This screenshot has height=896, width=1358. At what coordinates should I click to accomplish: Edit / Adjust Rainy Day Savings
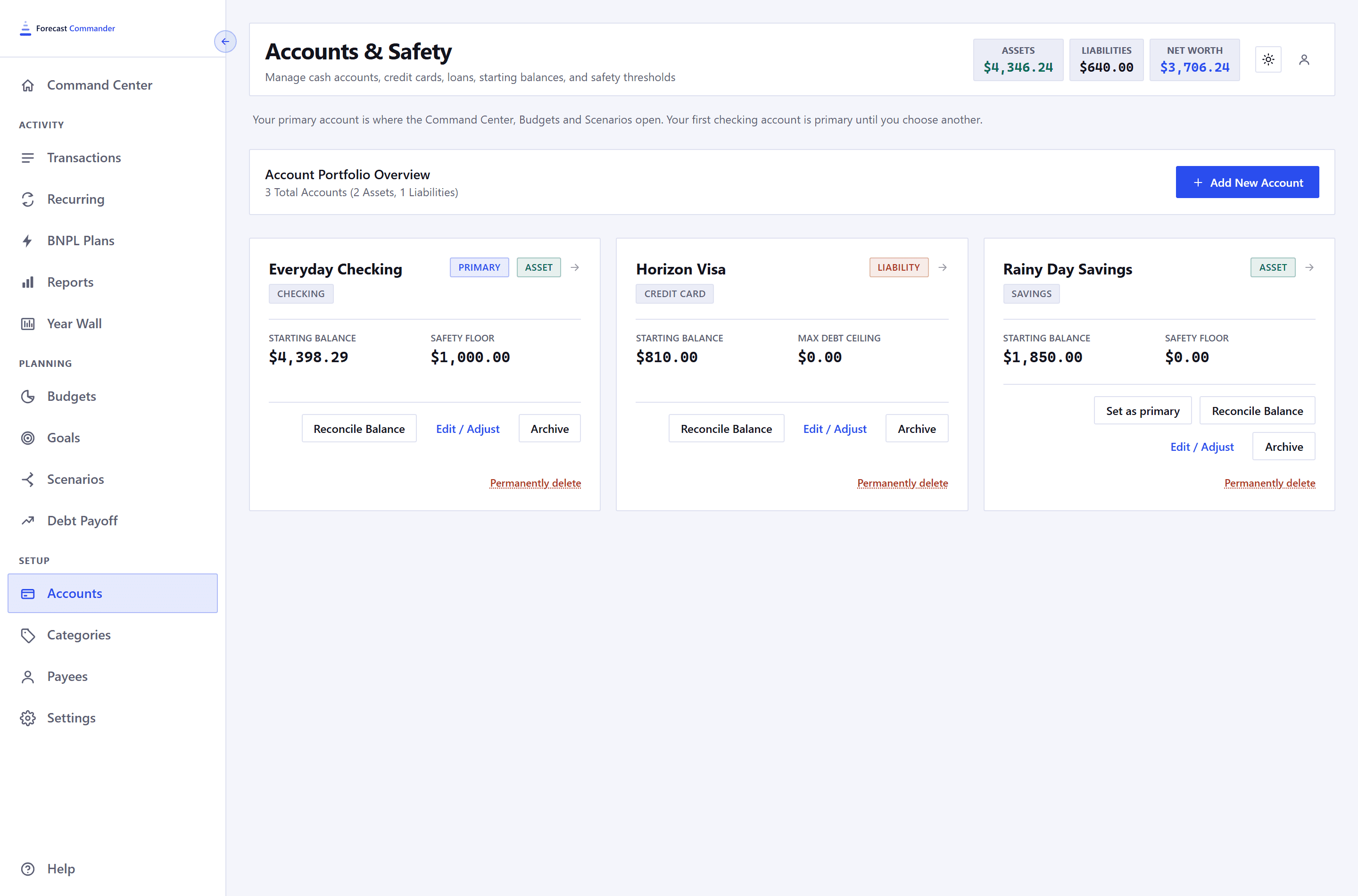(1202, 447)
